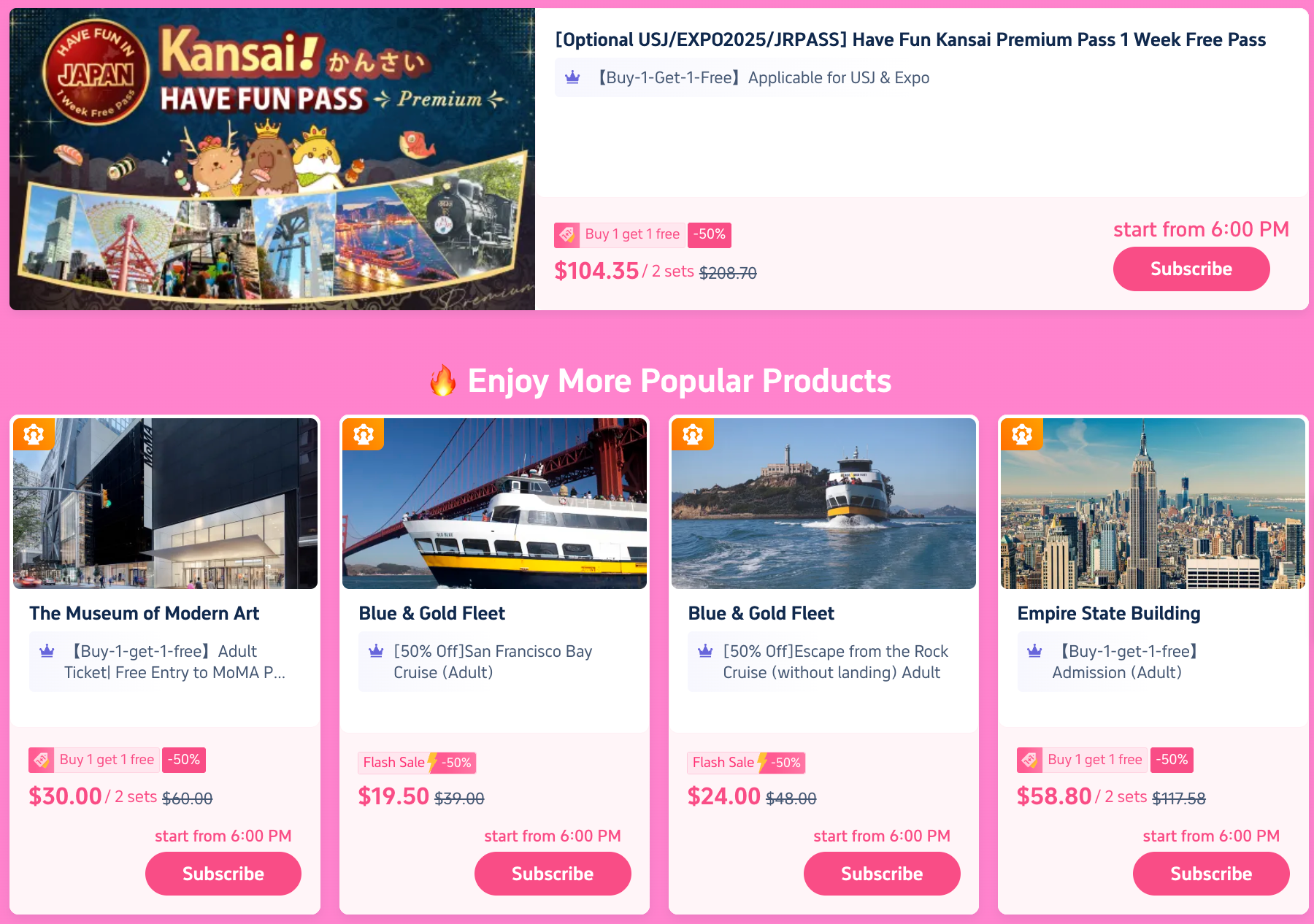
Task: Click orange badge icon on Empire State image
Action: click(1022, 434)
